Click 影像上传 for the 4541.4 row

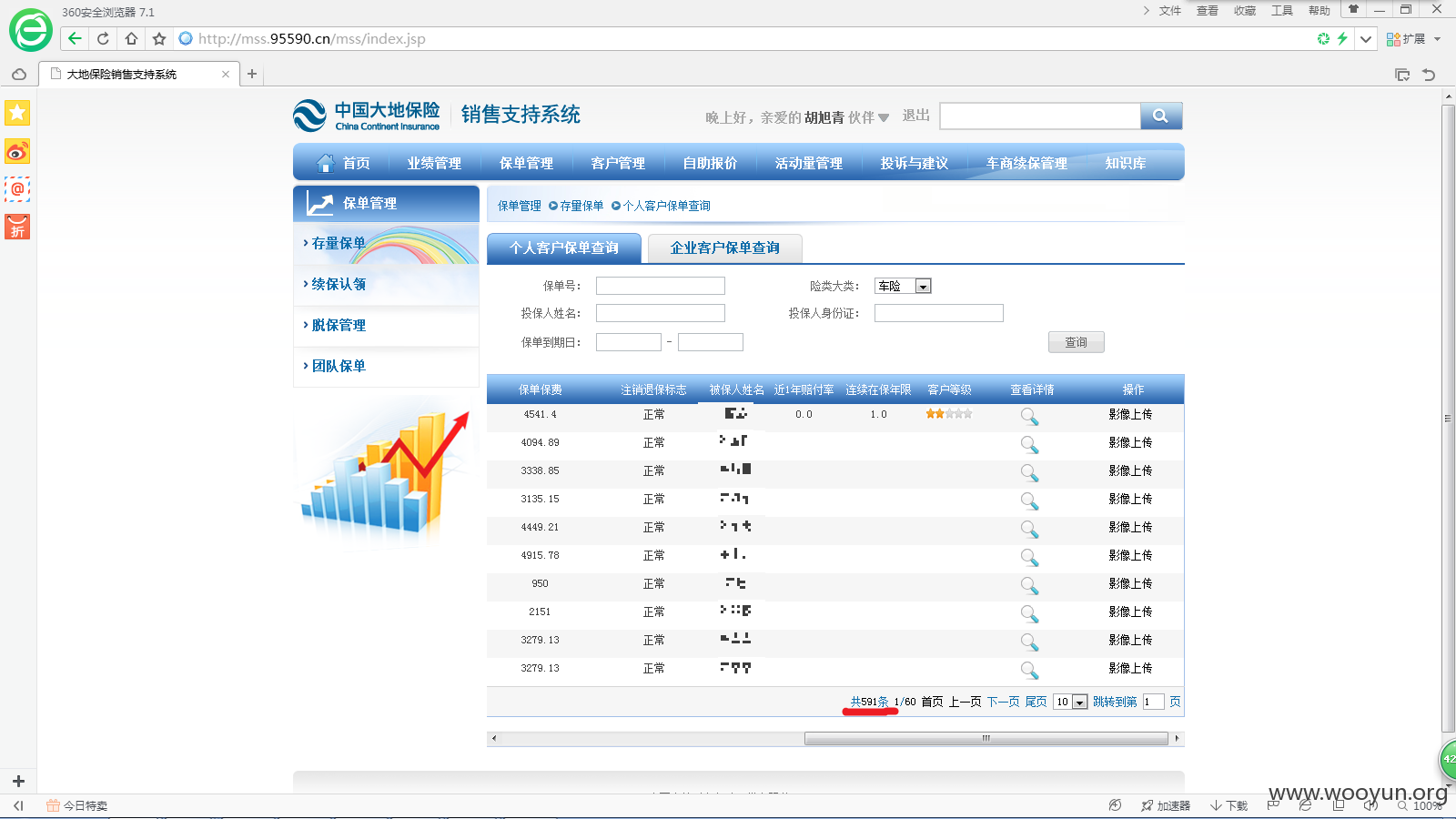pyautogui.click(x=1130, y=414)
